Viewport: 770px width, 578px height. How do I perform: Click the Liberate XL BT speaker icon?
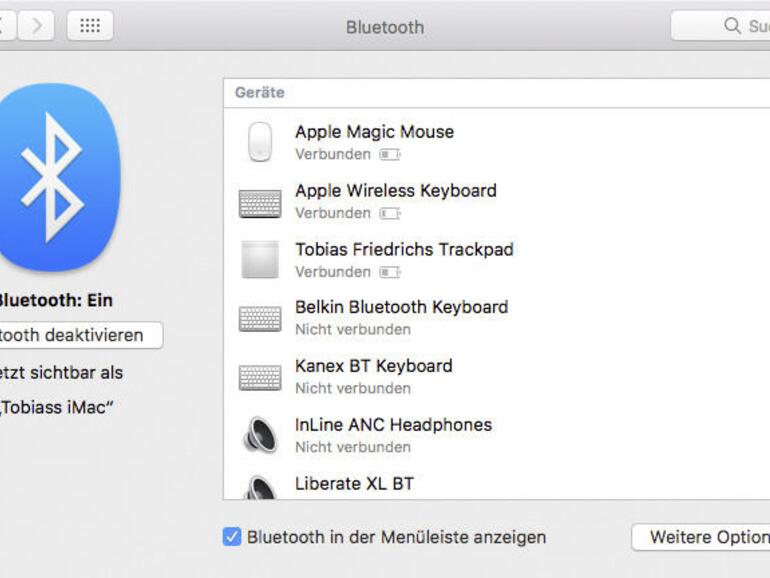[260, 487]
